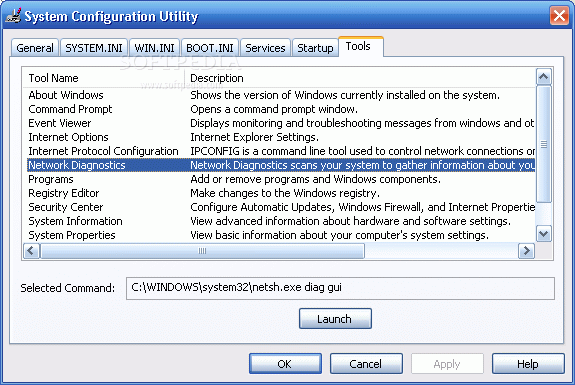The image size is (575, 385).
Task: Click the Apply button
Action: pyautogui.click(x=447, y=364)
